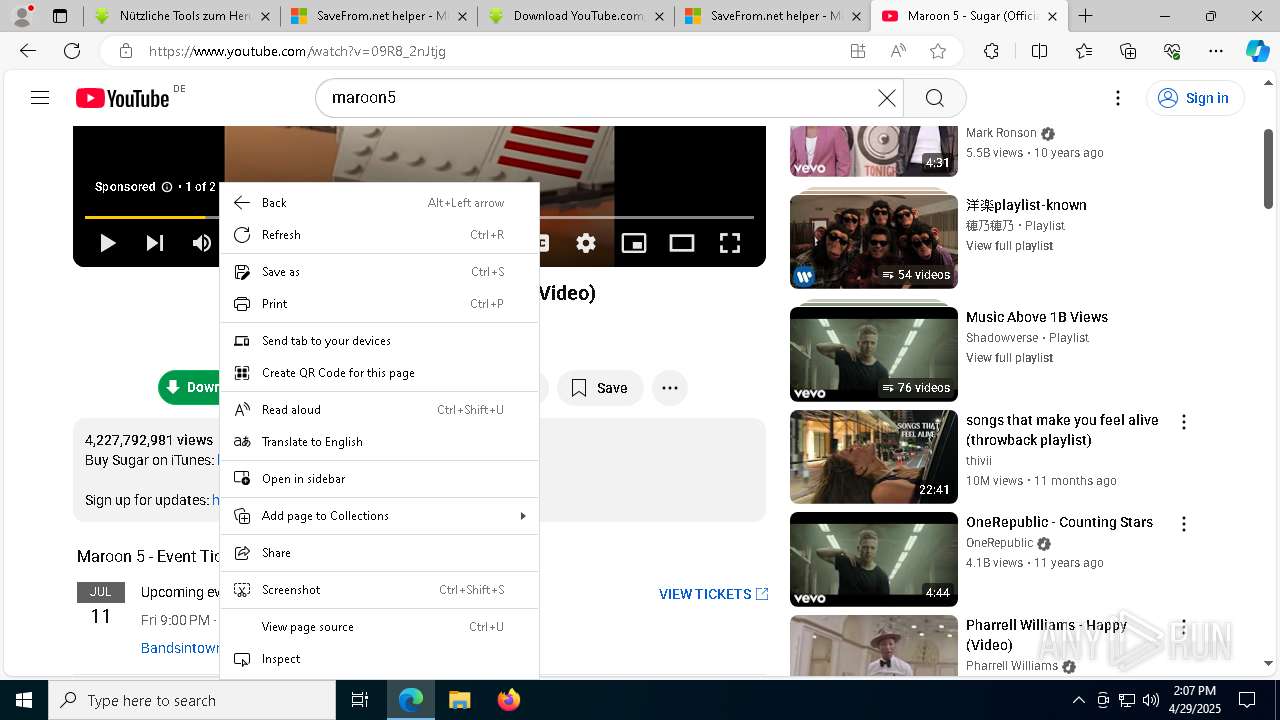Image resolution: width=1280 pixels, height=720 pixels.
Task: Select Create QR Code for this page
Action: [379, 373]
